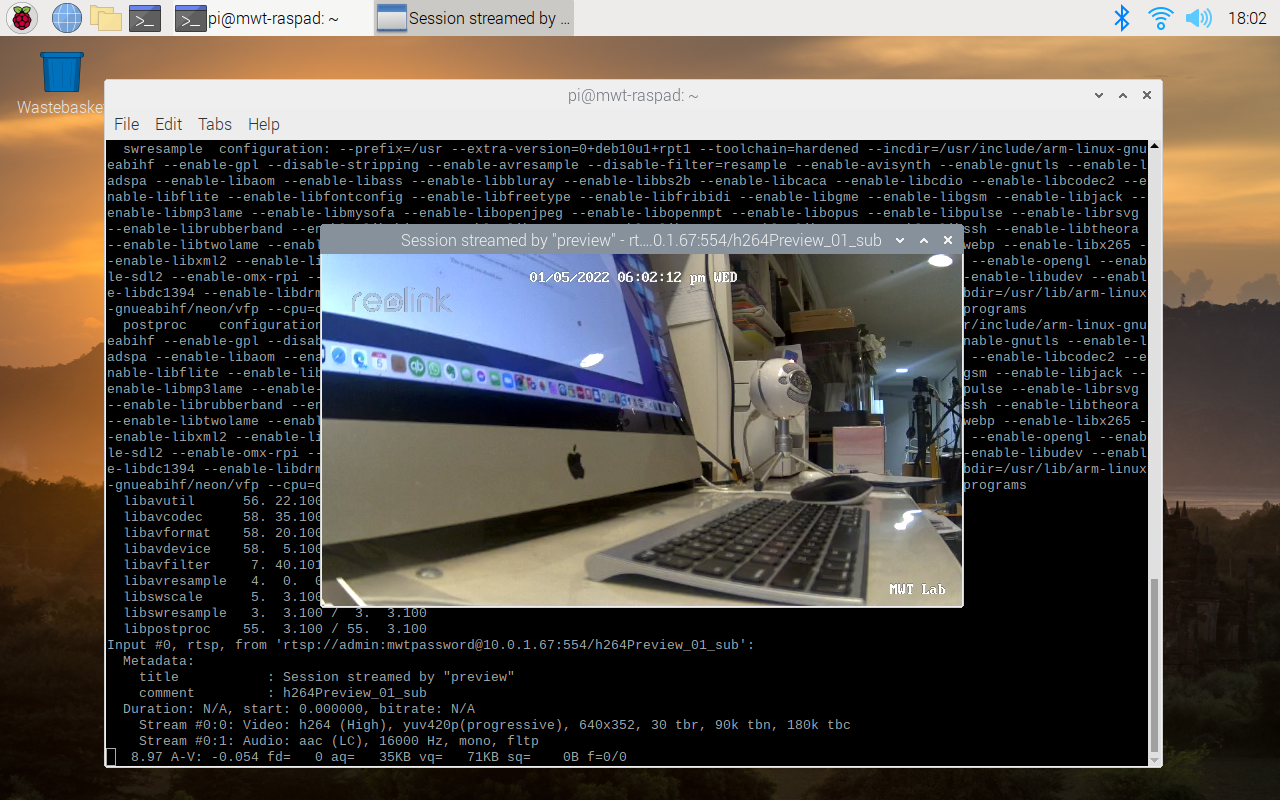Screen dimensions: 1280x800
Task: Open the terminal File menu
Action: pyautogui.click(x=127, y=124)
